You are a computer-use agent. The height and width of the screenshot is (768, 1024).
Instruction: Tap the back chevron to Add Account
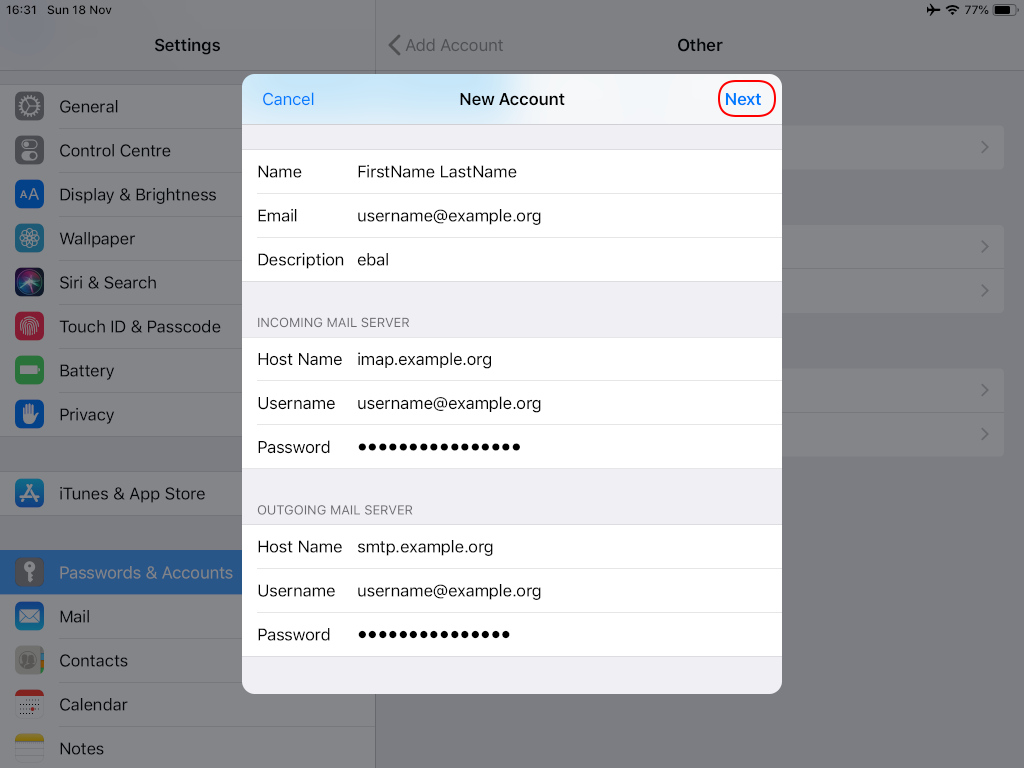(x=394, y=45)
